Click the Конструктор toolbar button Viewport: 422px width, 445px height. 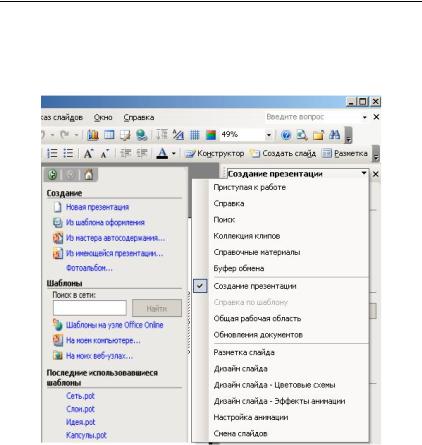coord(215,154)
